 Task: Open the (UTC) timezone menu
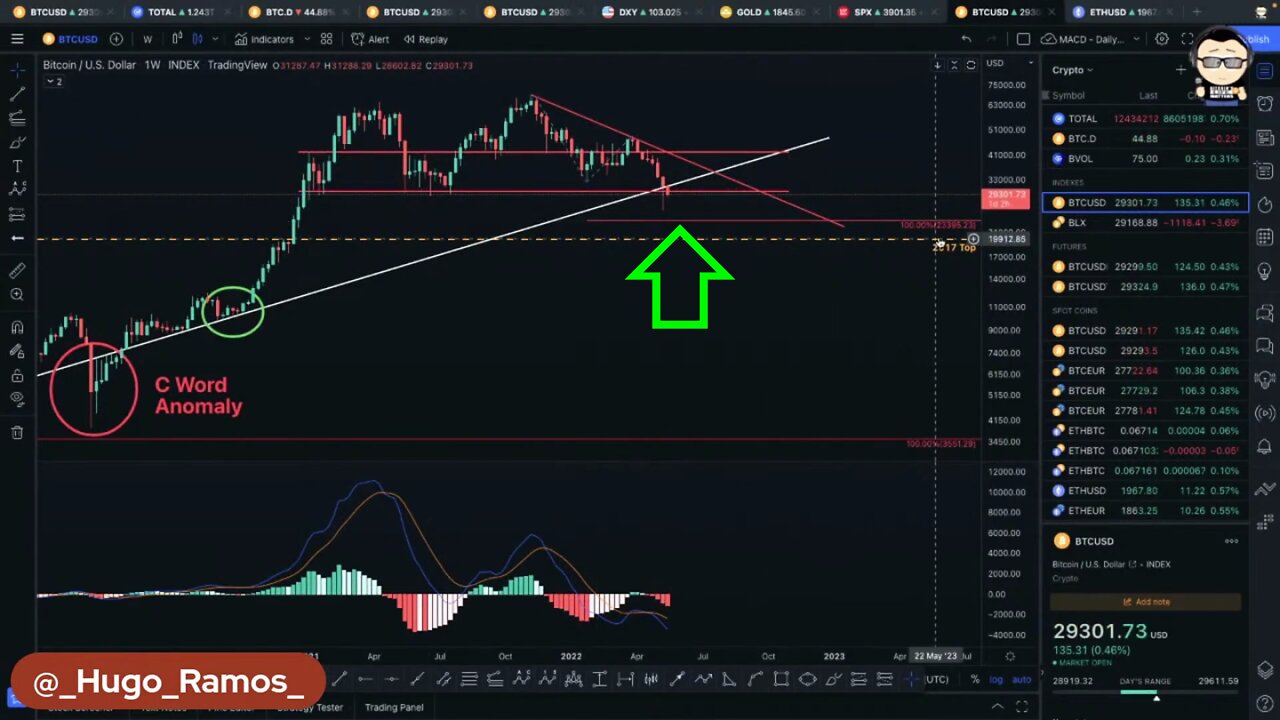(936, 680)
